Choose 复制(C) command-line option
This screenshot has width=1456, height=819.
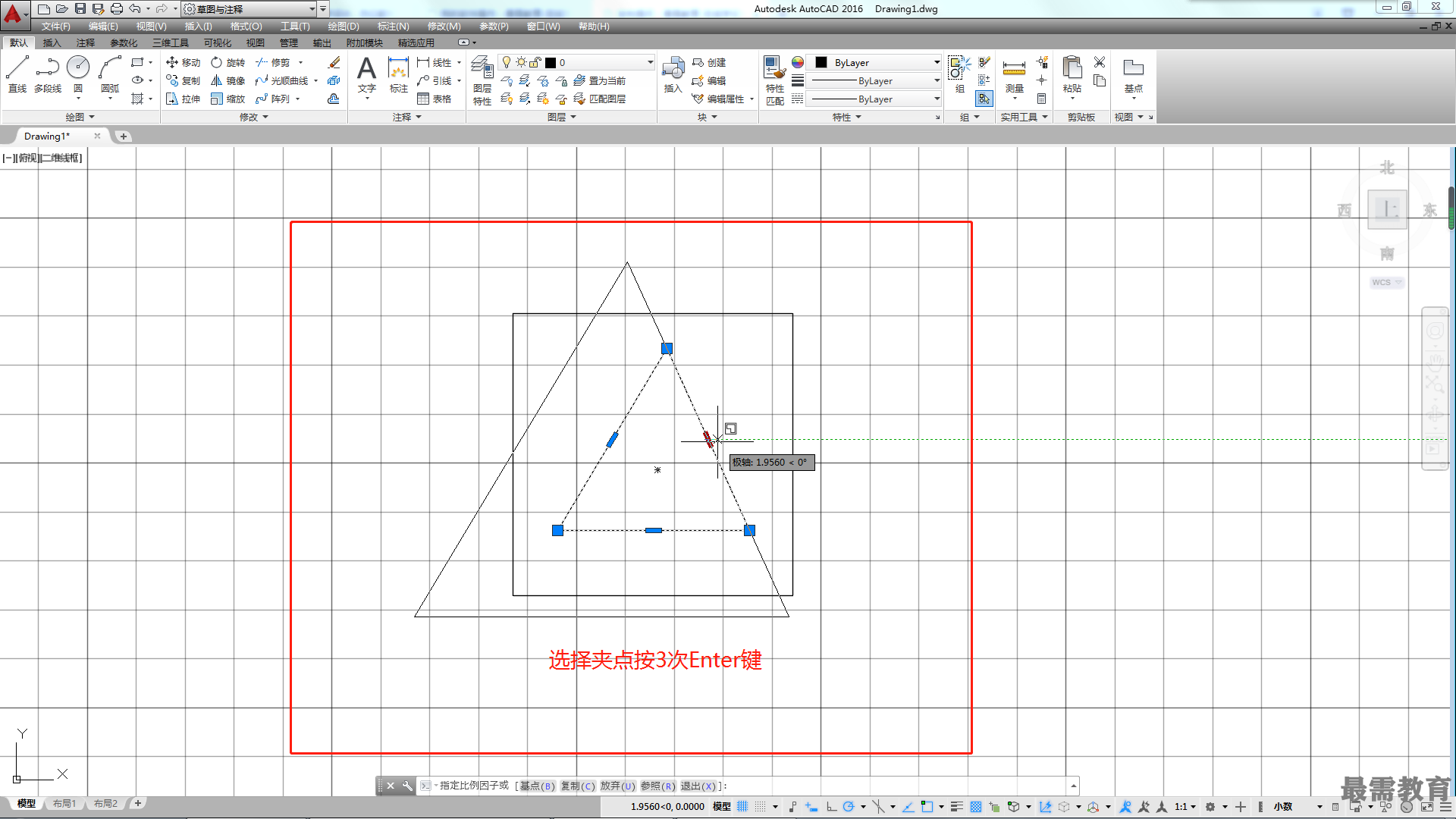(x=577, y=786)
